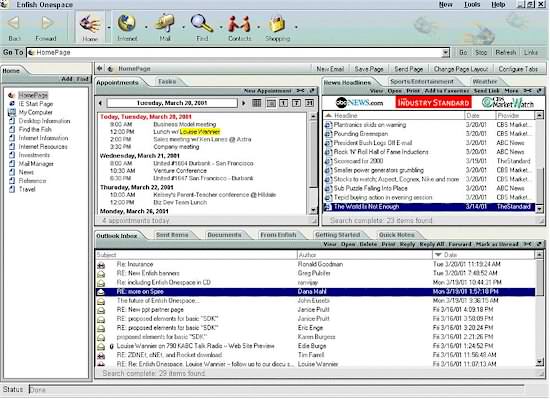Screen dimensions: 550x399
Task: Click Mark as Unread button
Action: (497, 244)
